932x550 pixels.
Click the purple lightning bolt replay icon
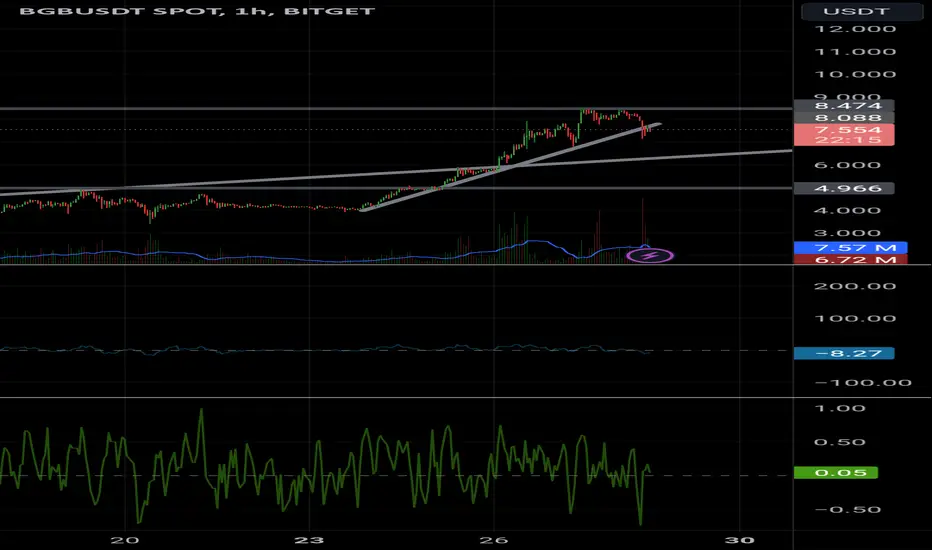650,256
